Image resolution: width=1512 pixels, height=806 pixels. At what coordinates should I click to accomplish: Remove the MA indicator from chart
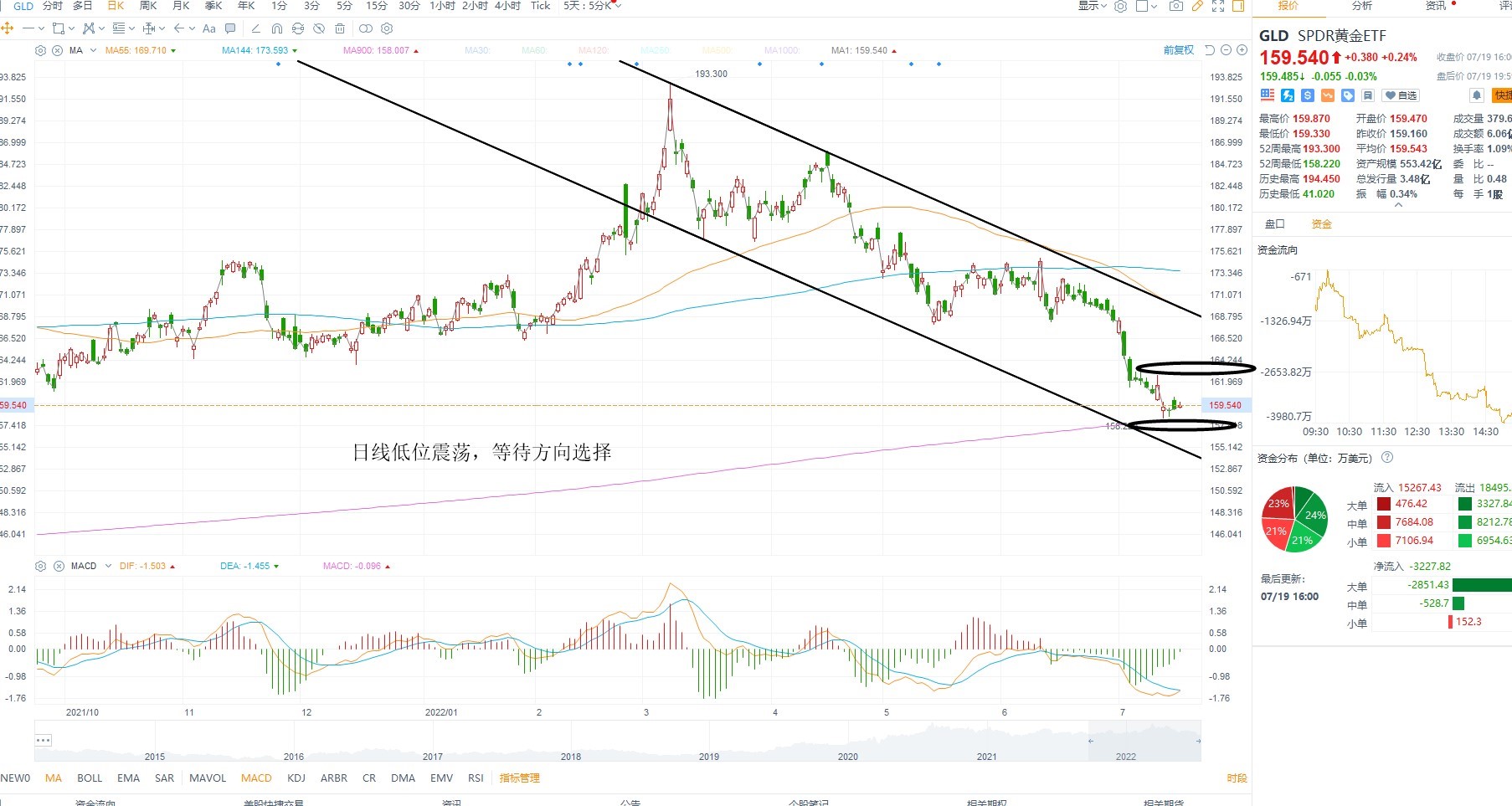pos(57,51)
